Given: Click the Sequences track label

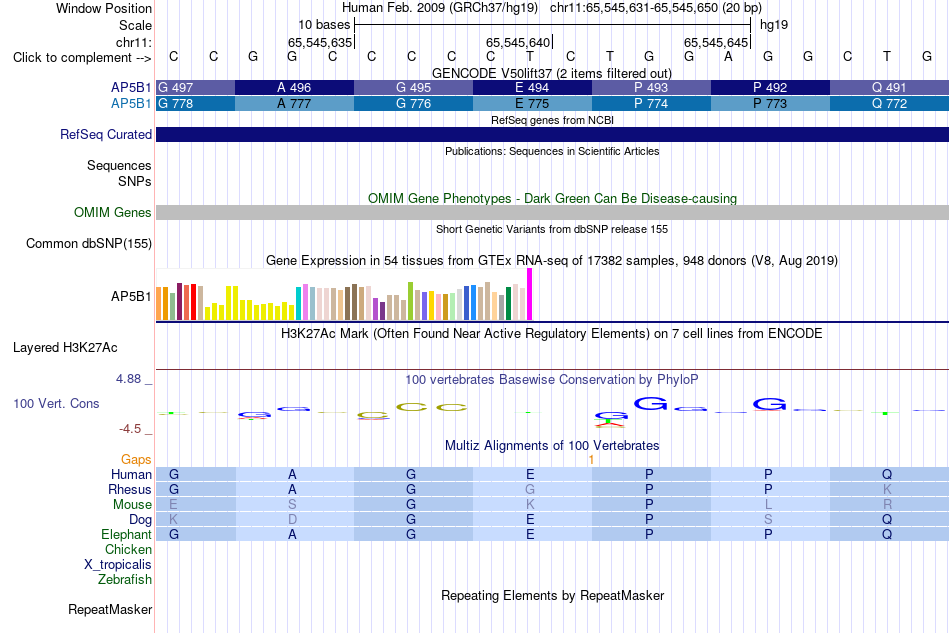Looking at the screenshot, I should pos(119,165).
